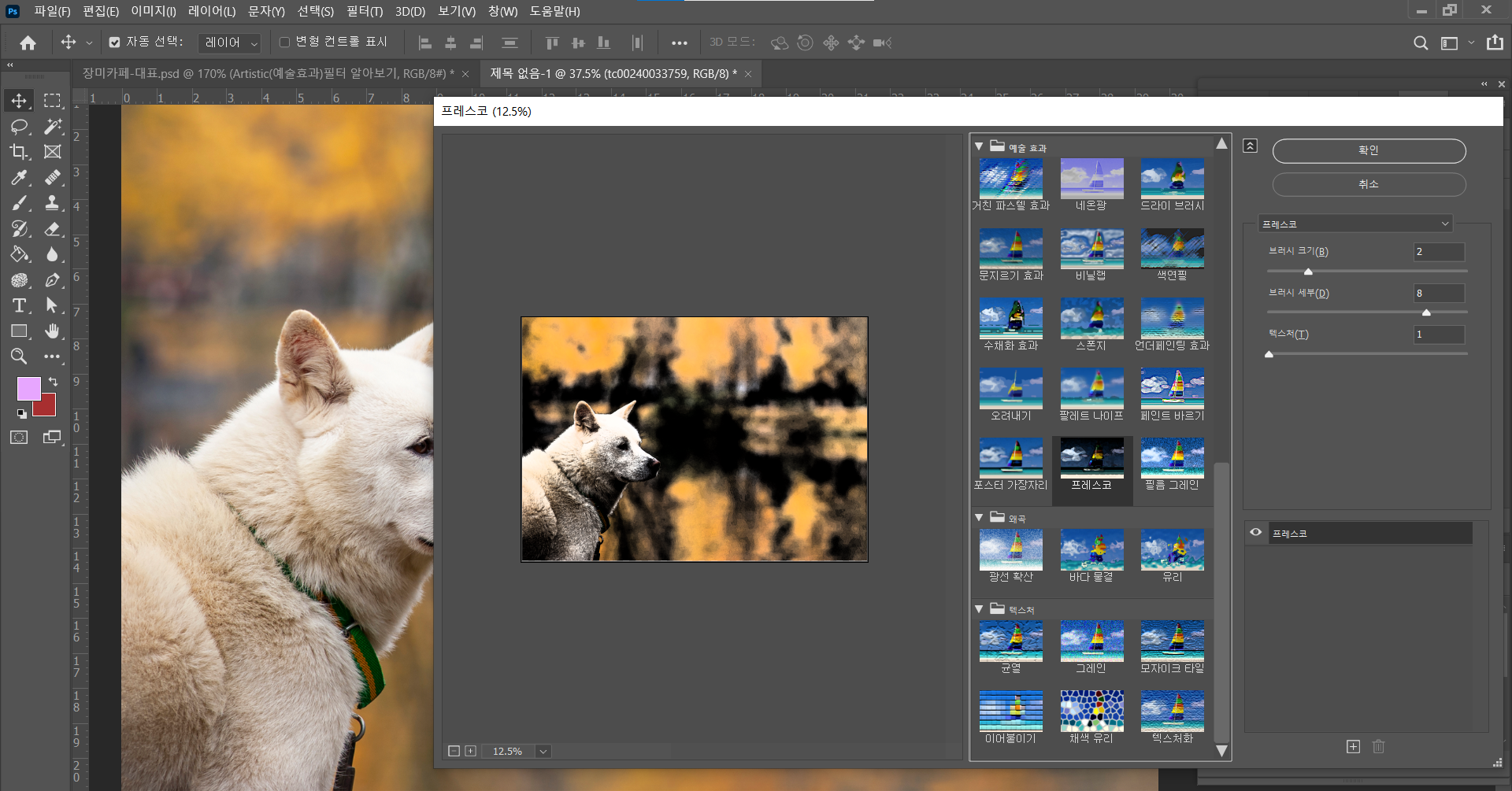This screenshot has width=1512, height=791.
Task: Open the 프레스코 filter dropdown
Action: 1354,224
